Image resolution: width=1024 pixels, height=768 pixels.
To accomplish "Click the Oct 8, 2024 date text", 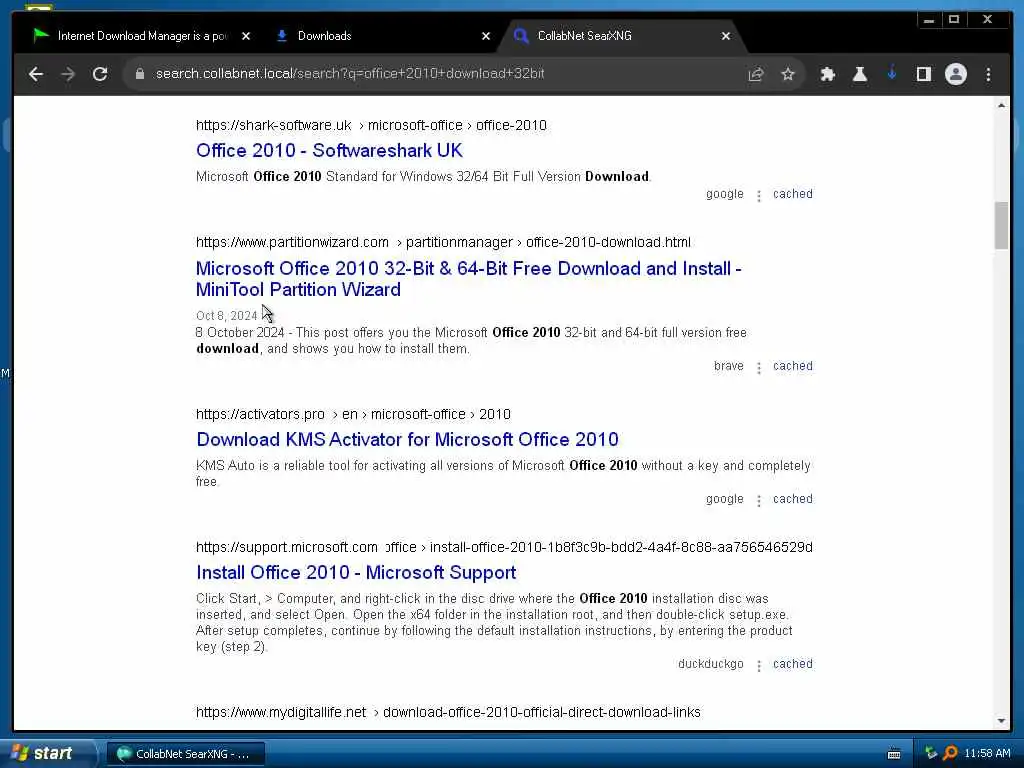I will click(227, 316).
